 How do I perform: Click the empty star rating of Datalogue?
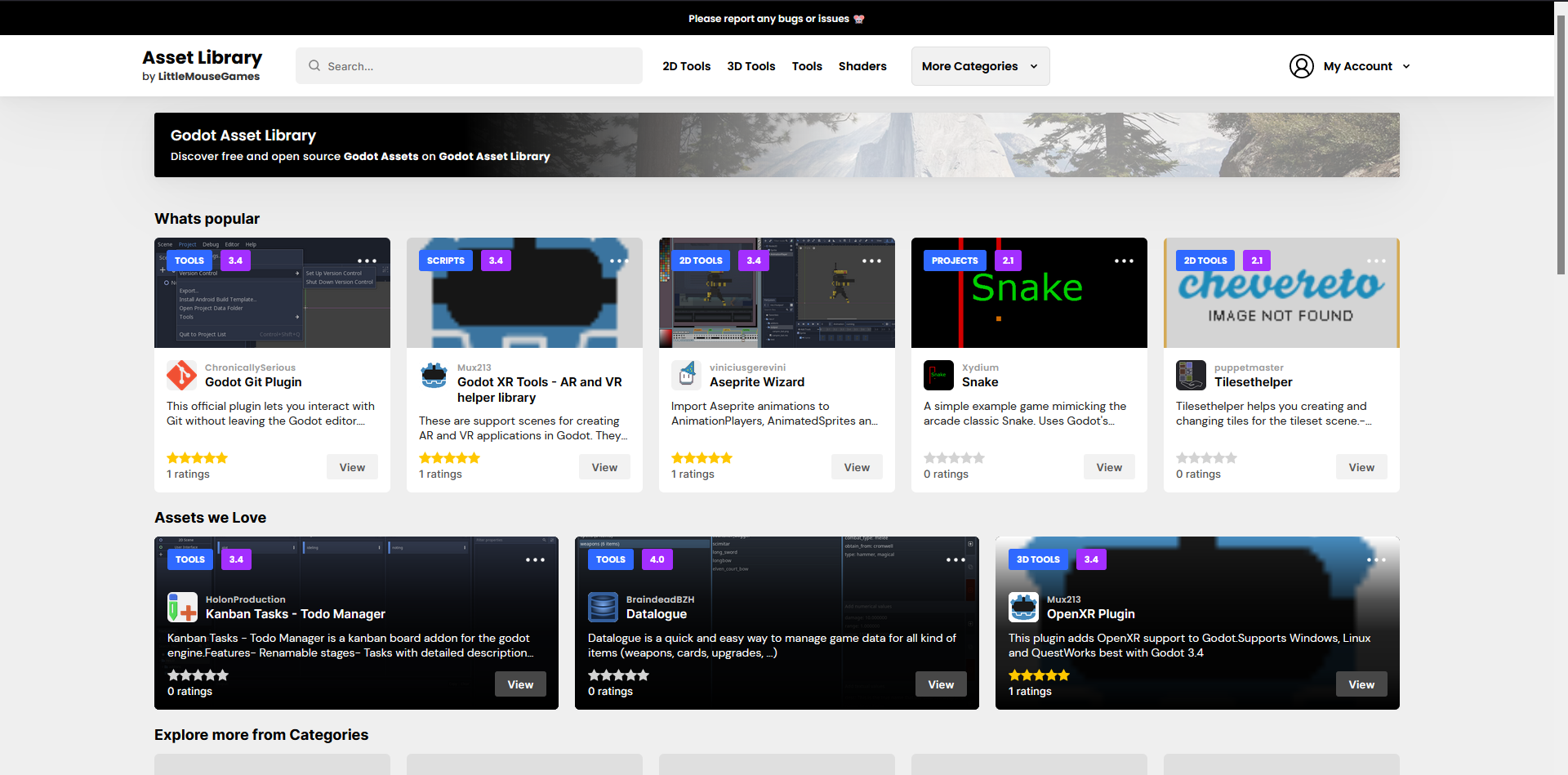click(618, 675)
